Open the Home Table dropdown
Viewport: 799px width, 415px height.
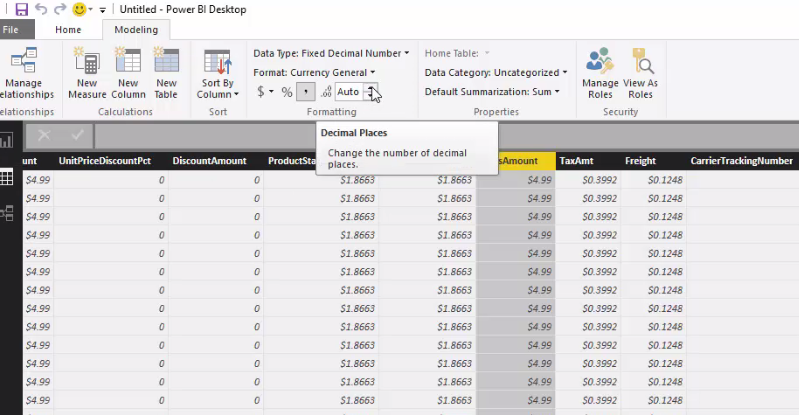coord(457,53)
